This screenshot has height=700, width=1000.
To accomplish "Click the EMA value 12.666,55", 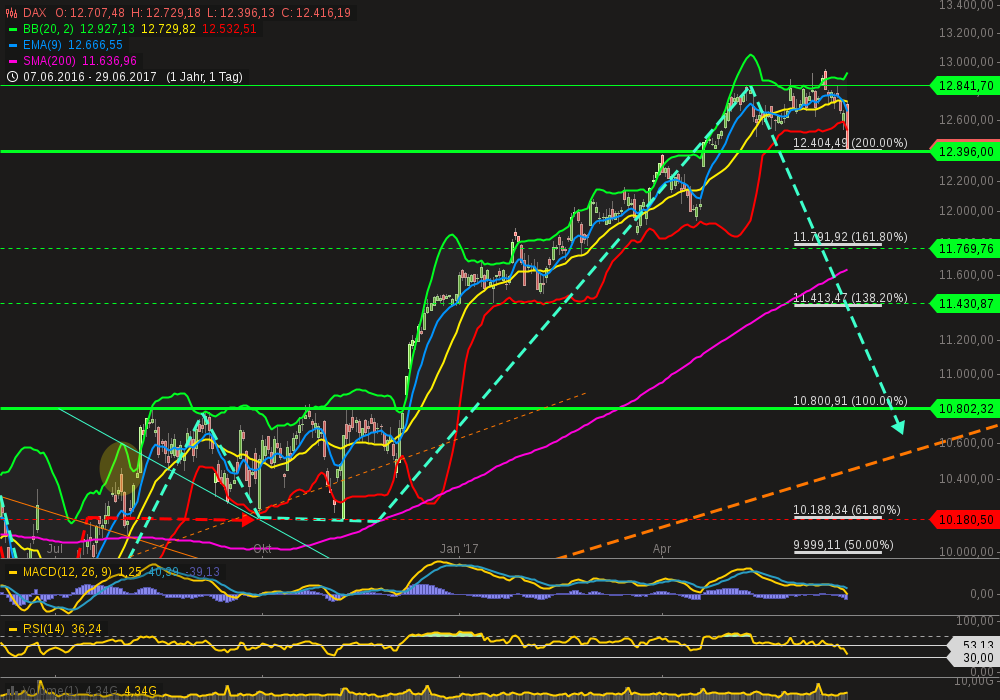I will coord(95,45).
